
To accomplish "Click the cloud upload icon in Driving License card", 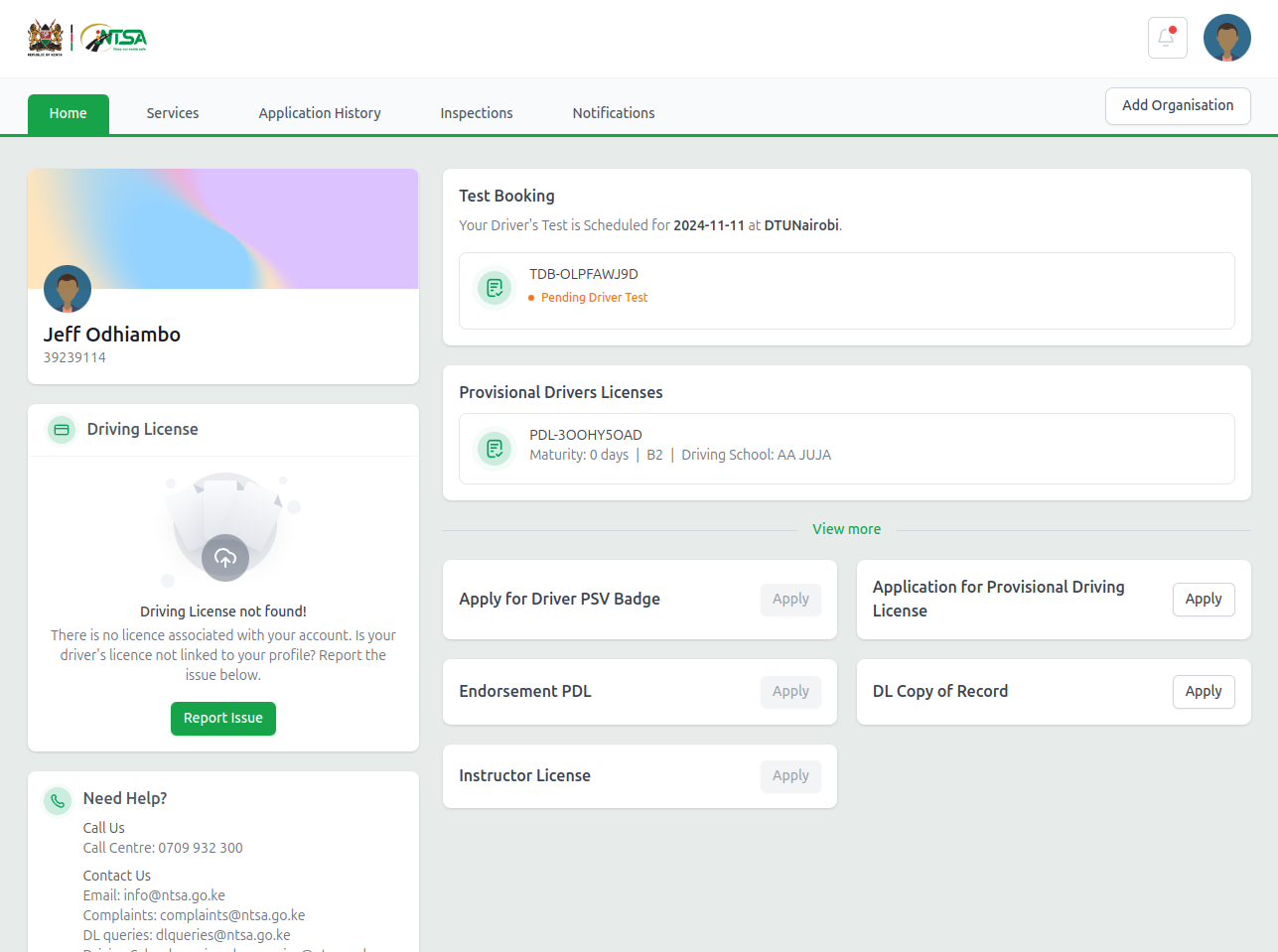I will click(225, 558).
